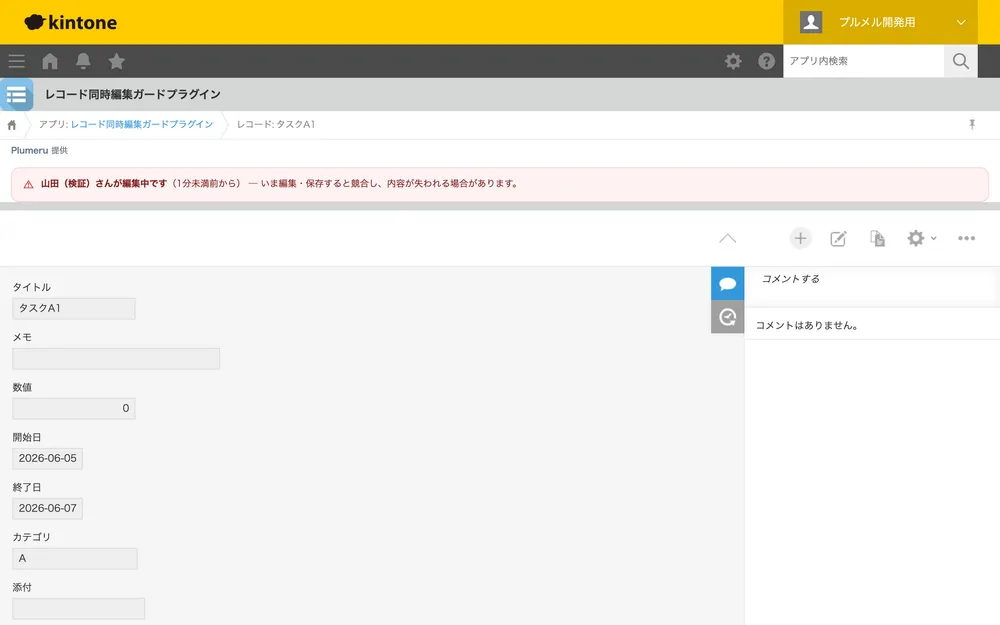Open app settings gear dropdown
Screen dimensions: 1000x625
(922, 239)
